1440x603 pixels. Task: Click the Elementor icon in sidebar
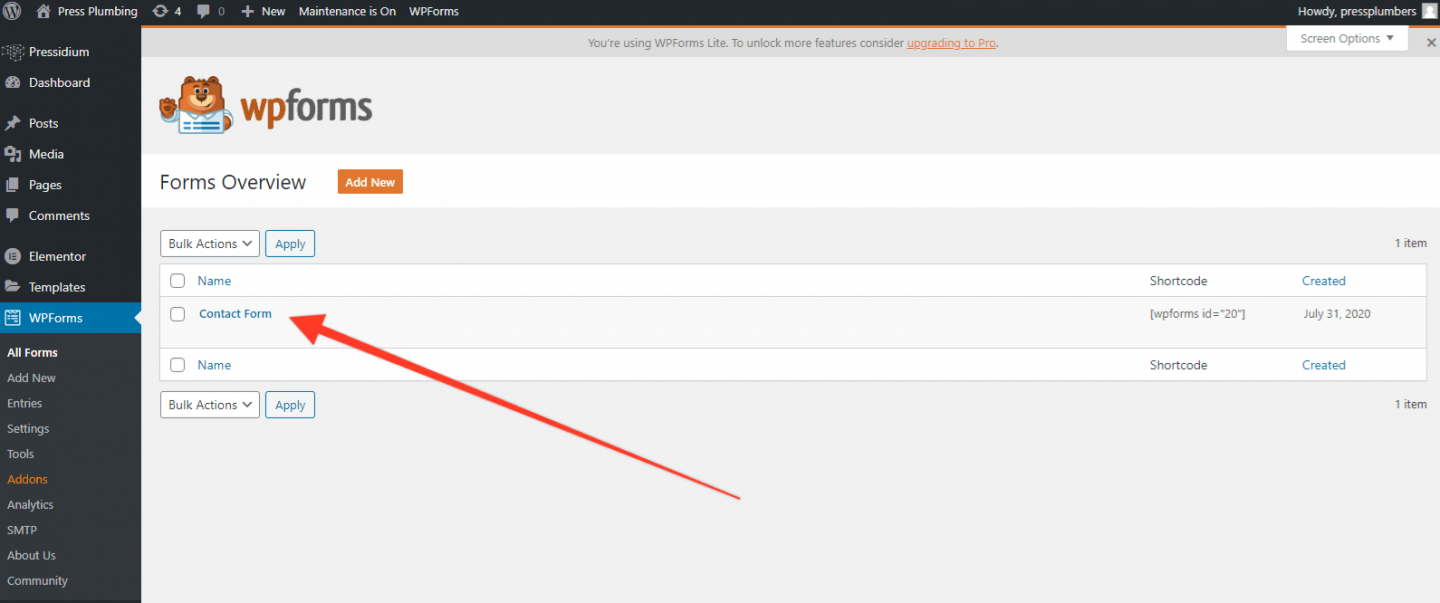tap(13, 256)
